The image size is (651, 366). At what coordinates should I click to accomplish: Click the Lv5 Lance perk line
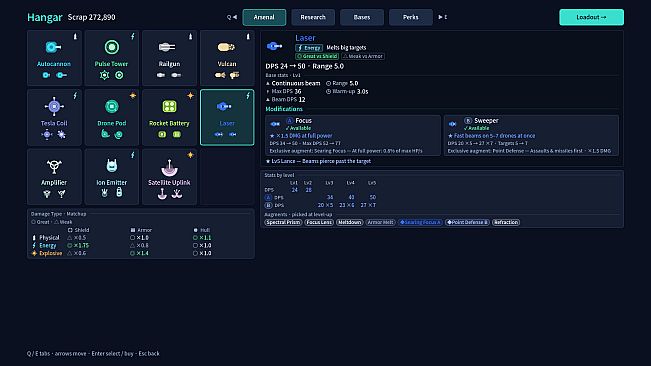pos(318,161)
